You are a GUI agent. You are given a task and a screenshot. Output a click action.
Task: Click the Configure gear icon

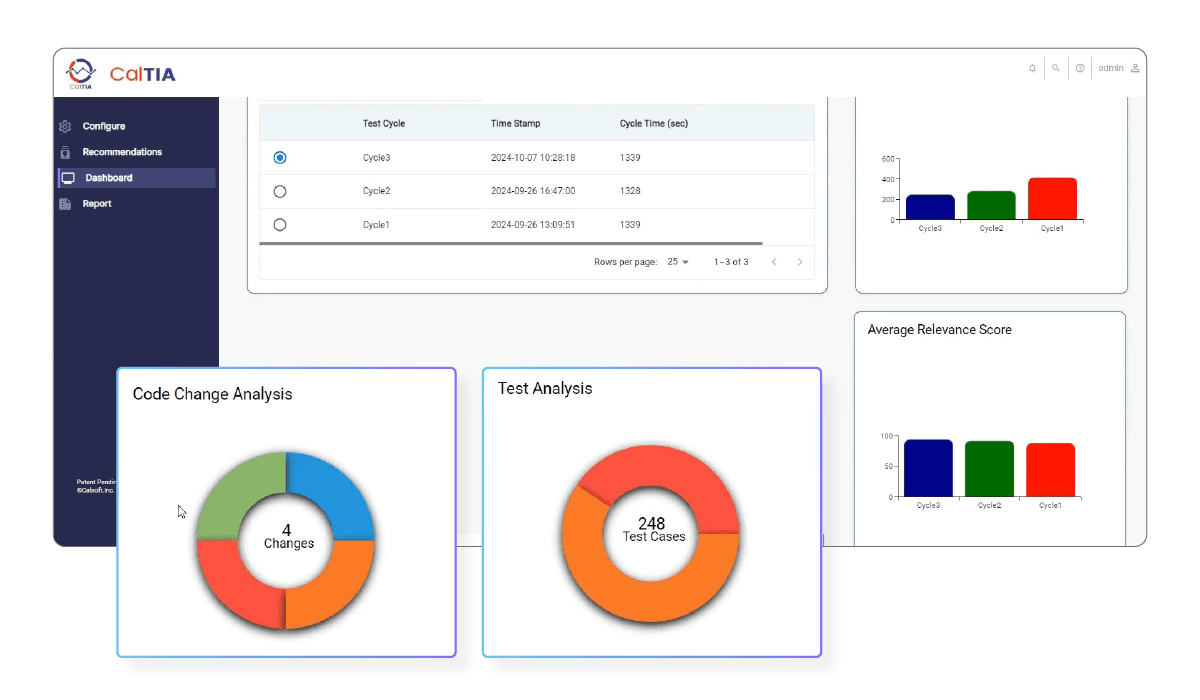click(x=65, y=126)
